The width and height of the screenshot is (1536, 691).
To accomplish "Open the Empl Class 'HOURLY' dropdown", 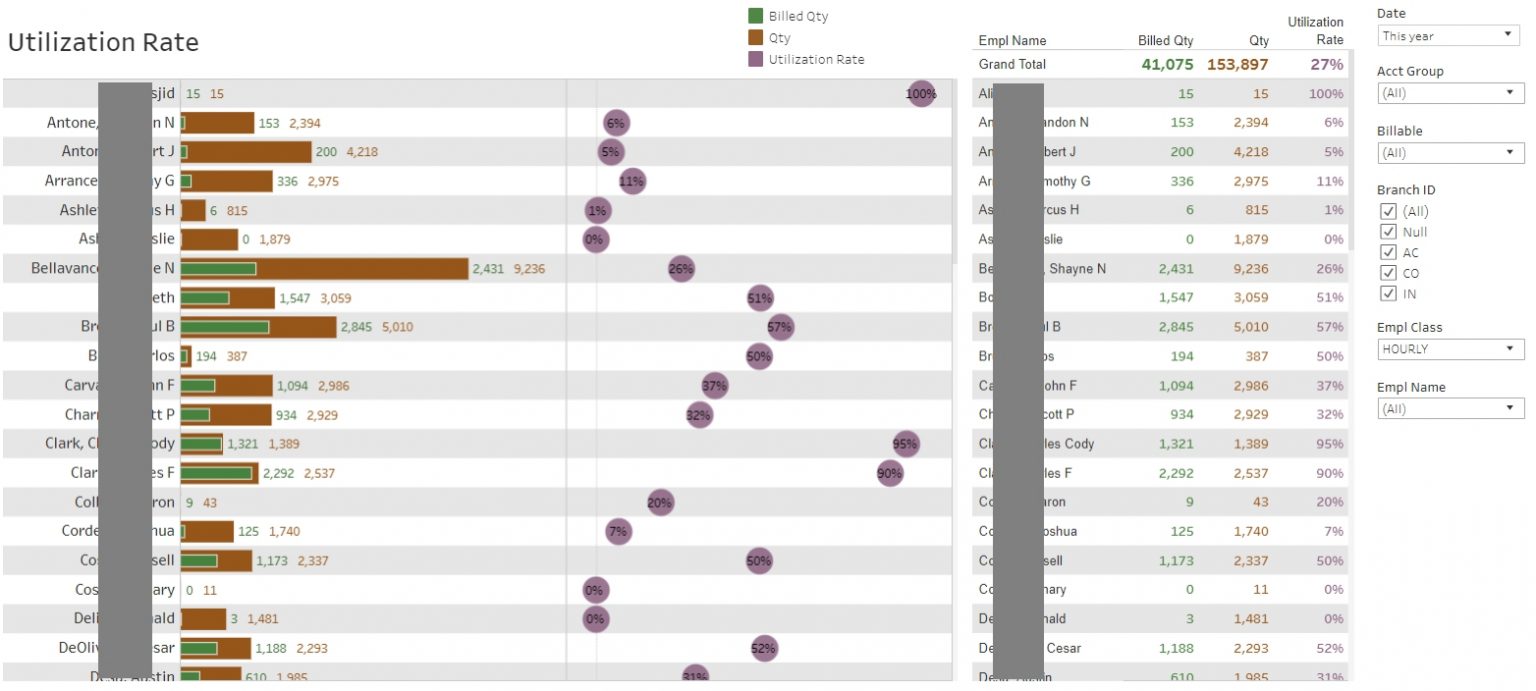I will (1449, 349).
